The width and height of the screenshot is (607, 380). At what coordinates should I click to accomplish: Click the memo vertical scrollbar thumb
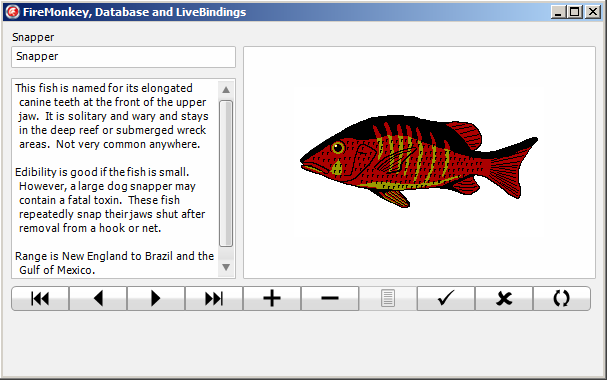226,173
